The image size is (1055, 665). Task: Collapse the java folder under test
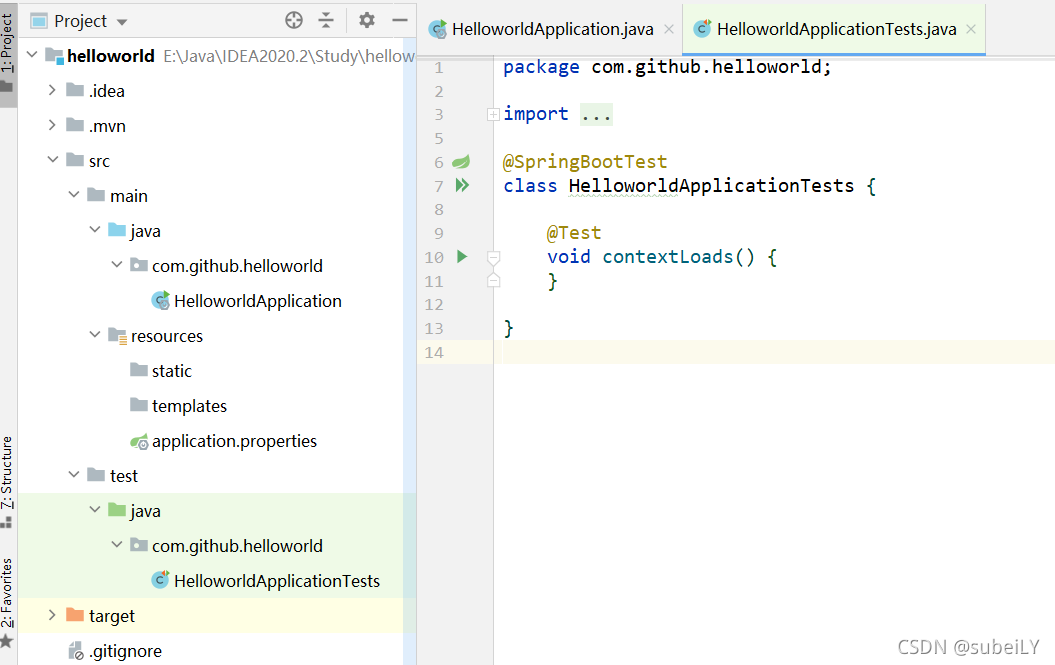click(x=95, y=510)
